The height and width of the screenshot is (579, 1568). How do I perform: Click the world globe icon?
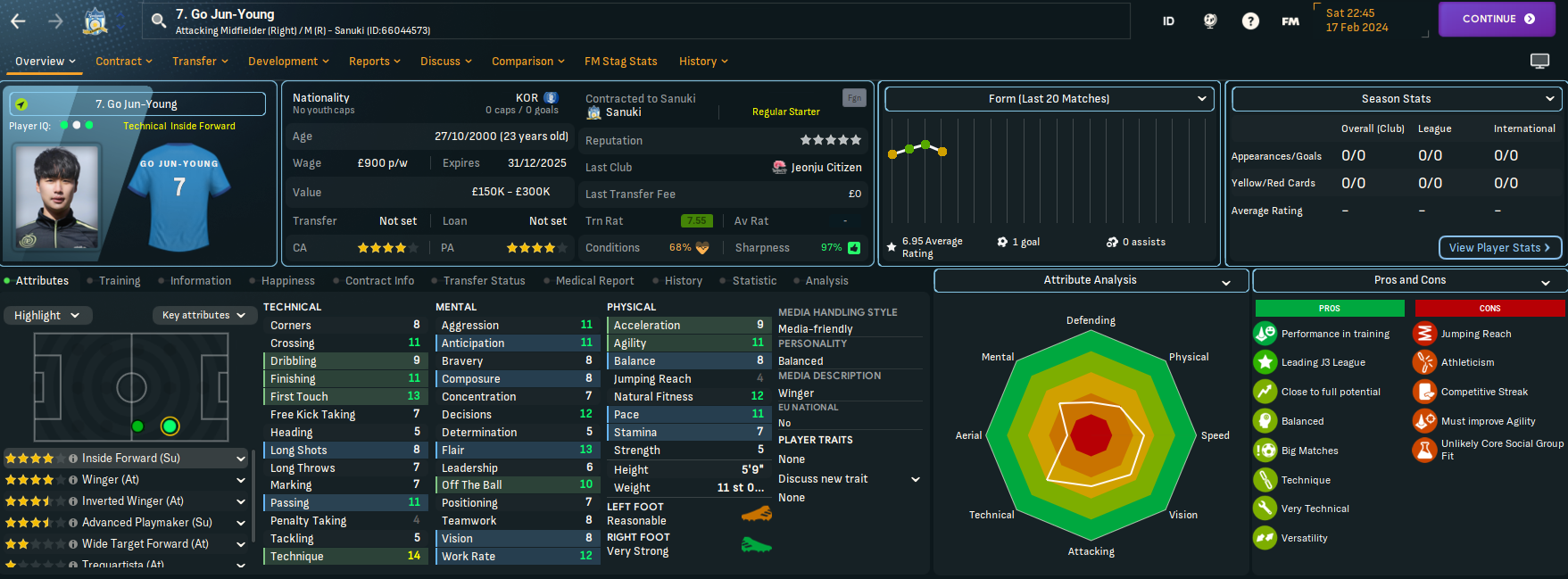tap(1210, 21)
